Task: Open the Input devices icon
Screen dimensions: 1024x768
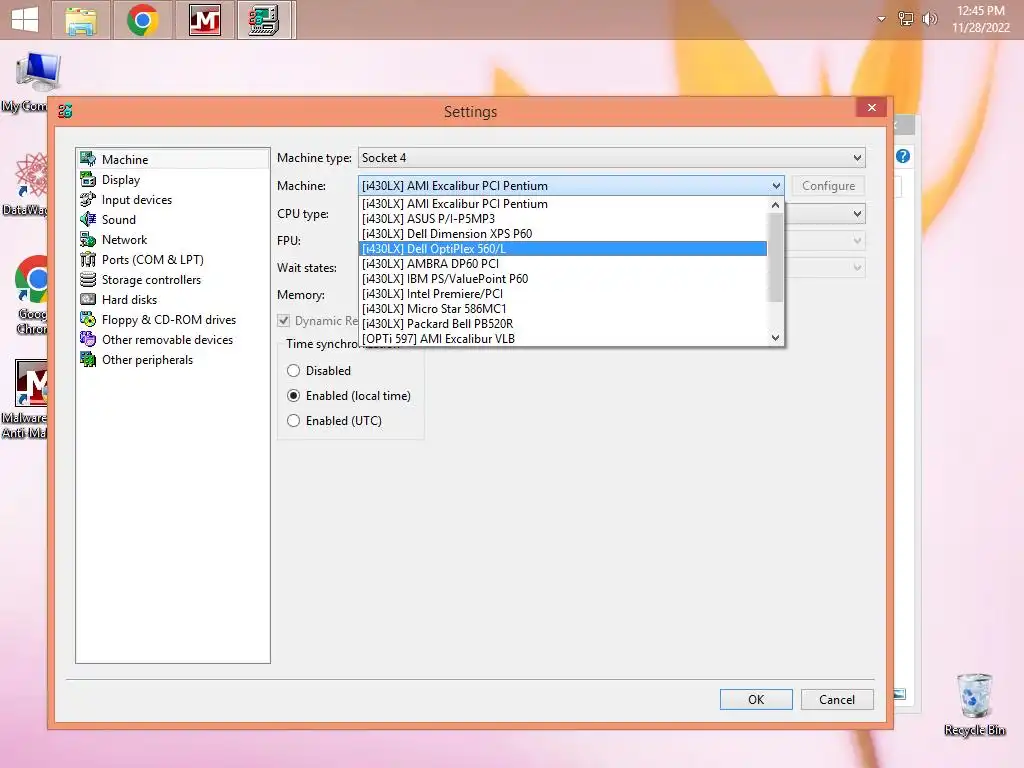Action: point(88,199)
